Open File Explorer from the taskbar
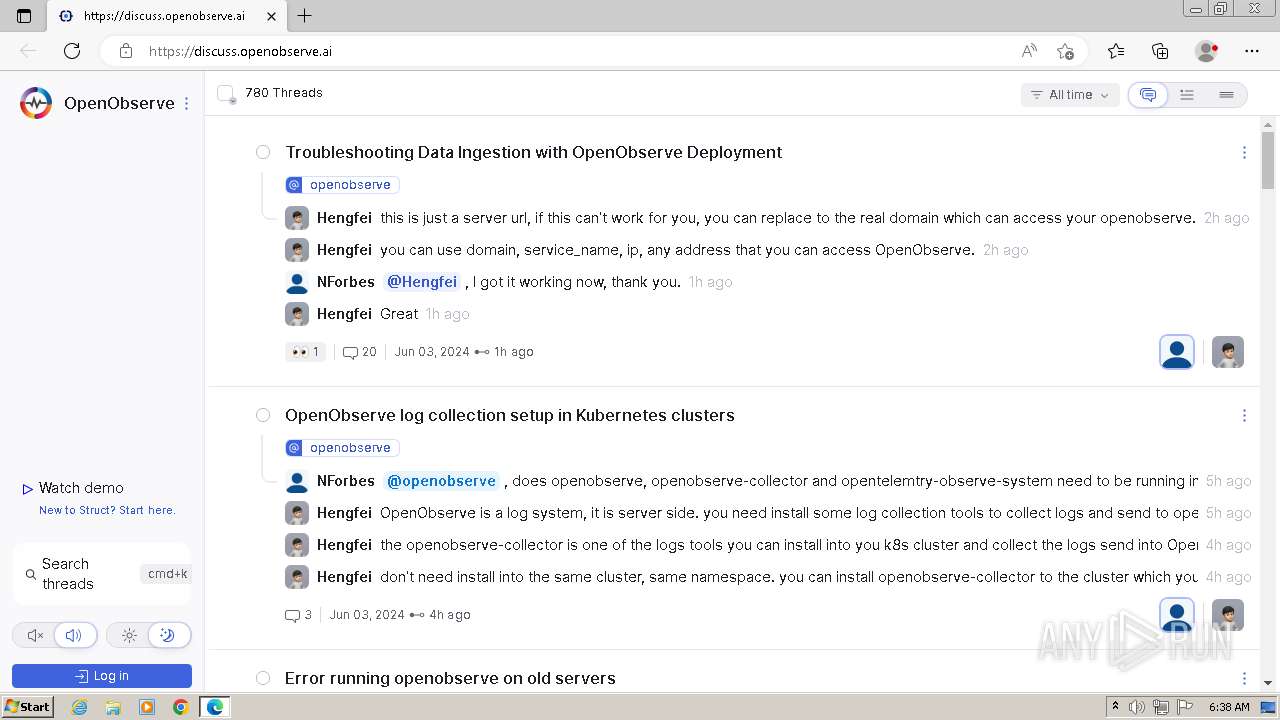The height and width of the screenshot is (720, 1280). point(113,707)
